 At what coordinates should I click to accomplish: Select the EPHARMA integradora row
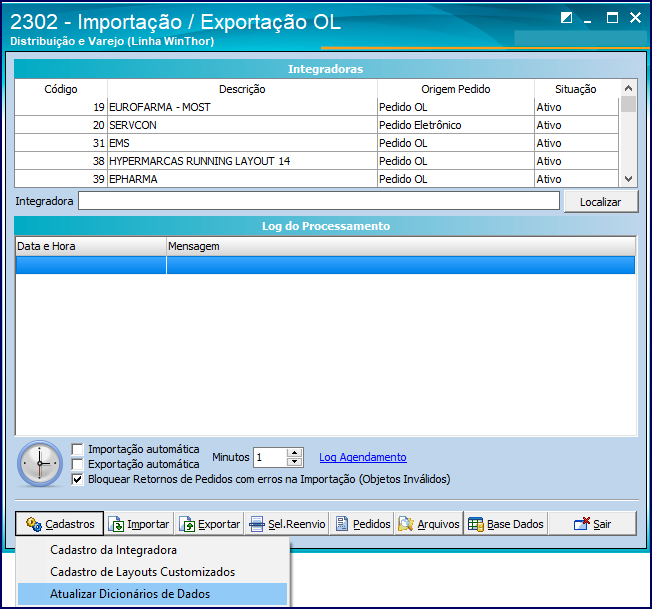(x=316, y=179)
